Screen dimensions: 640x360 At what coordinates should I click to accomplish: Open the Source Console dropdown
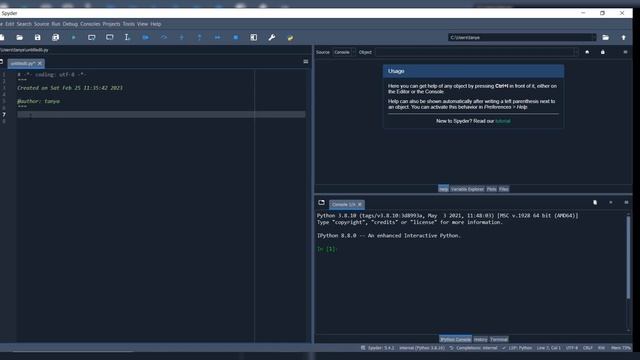click(x=344, y=52)
